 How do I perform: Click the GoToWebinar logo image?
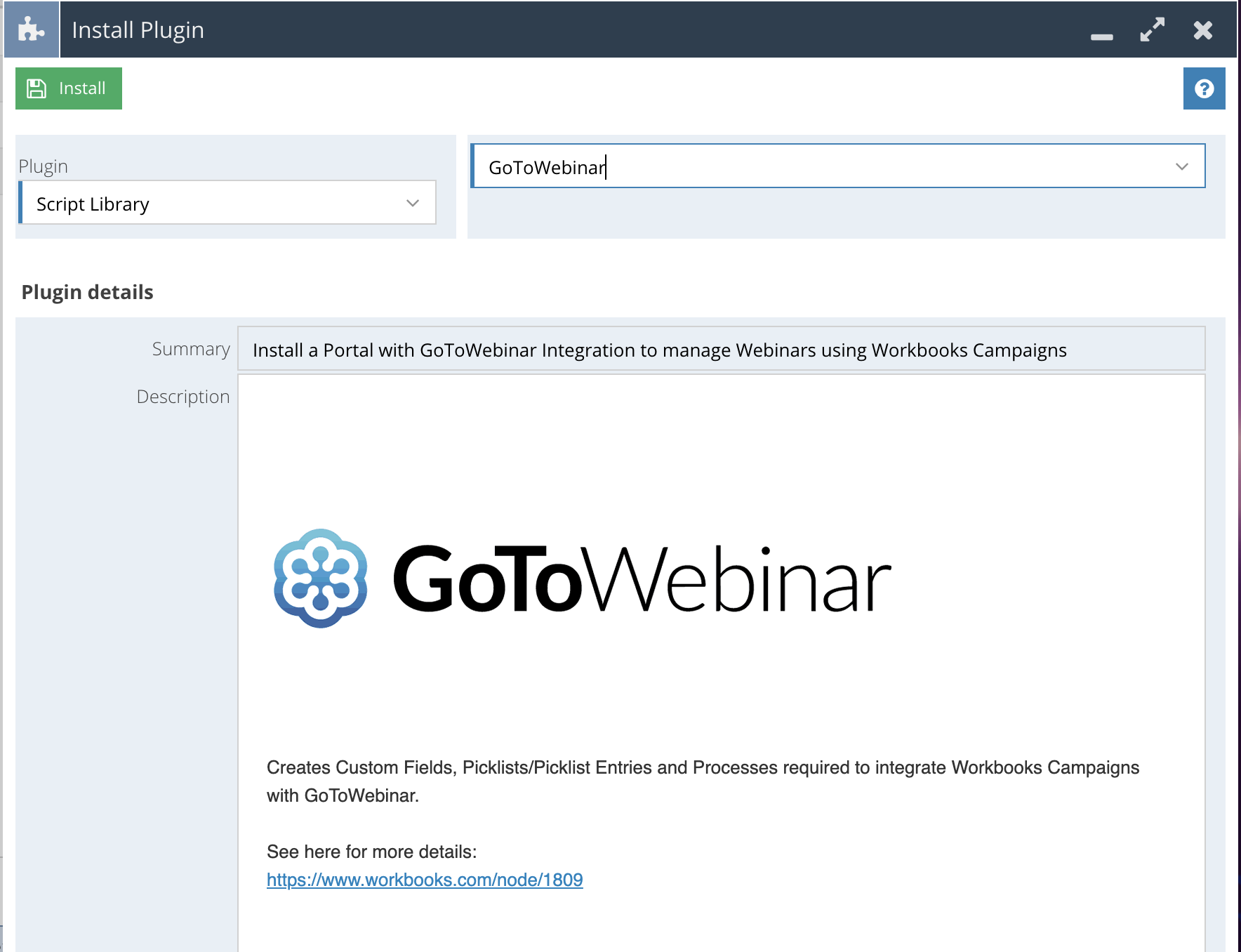pyautogui.click(x=582, y=579)
